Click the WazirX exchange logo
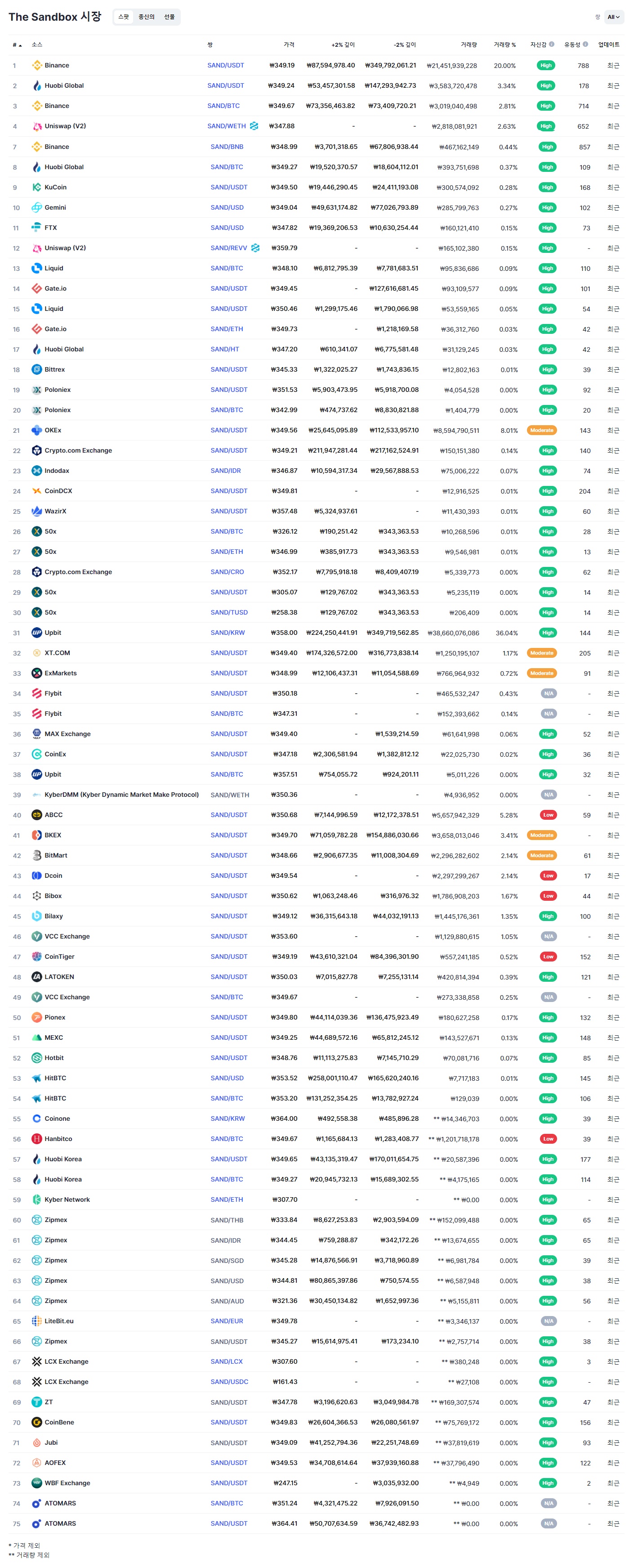The image size is (629, 1568). (36, 511)
